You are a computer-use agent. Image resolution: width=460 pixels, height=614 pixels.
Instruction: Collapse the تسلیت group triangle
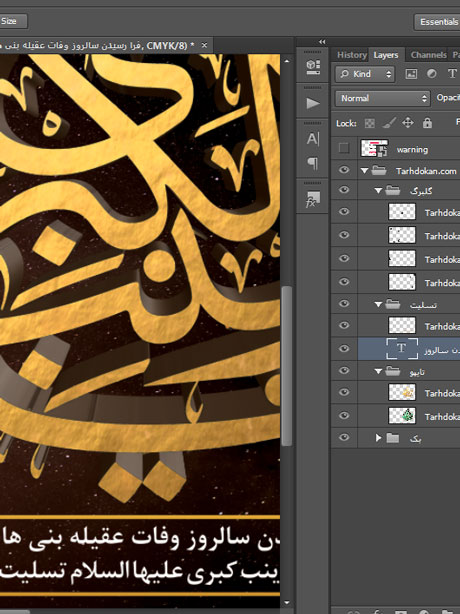[x=378, y=304]
